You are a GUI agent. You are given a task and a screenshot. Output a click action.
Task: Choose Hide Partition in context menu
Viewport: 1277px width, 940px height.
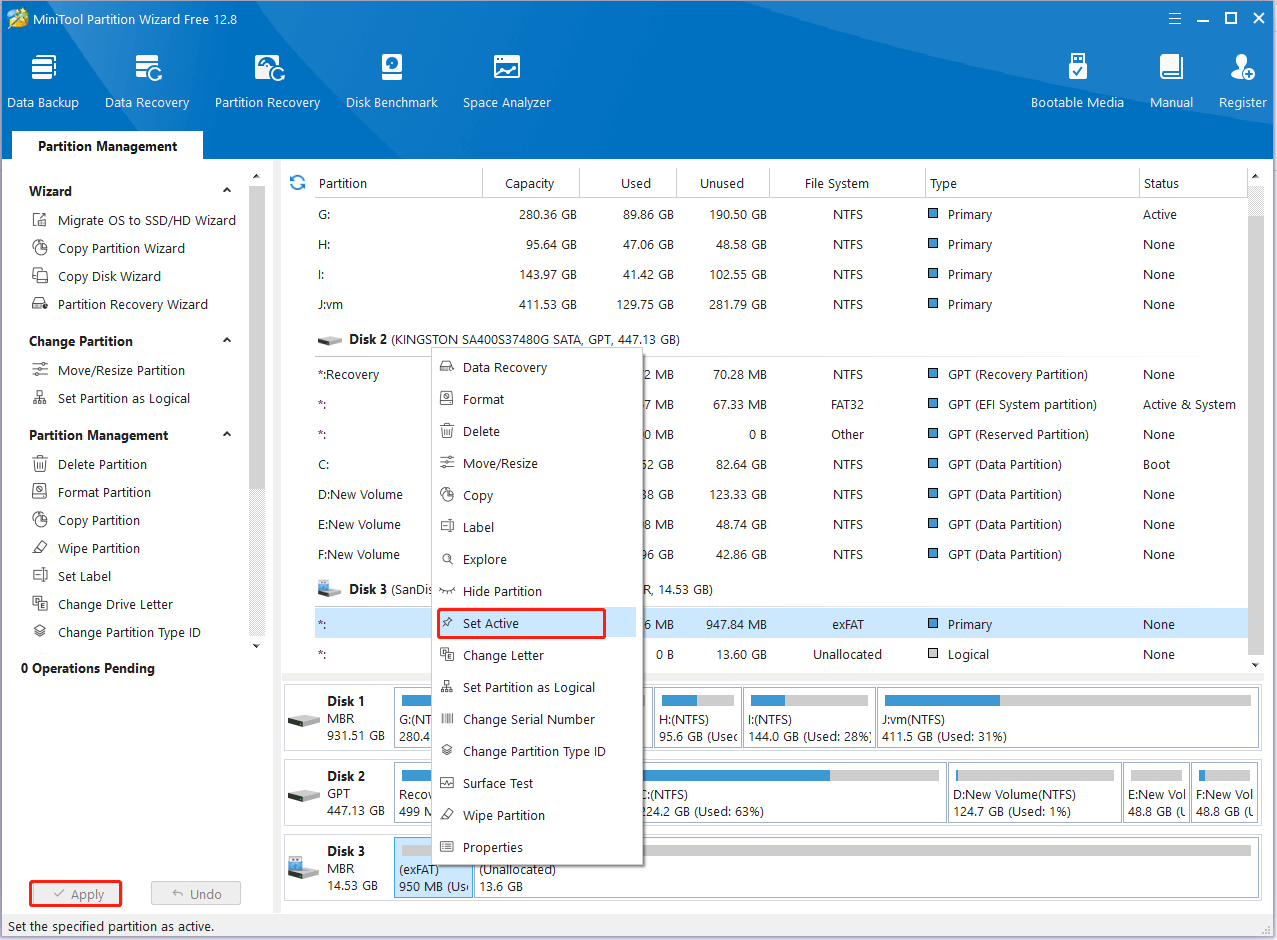(x=537, y=591)
